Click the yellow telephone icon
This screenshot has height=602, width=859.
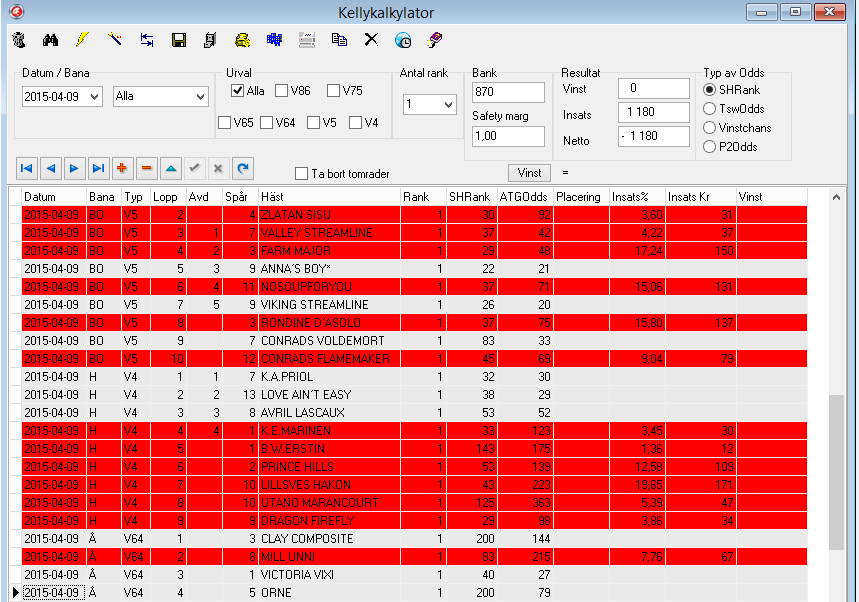242,40
